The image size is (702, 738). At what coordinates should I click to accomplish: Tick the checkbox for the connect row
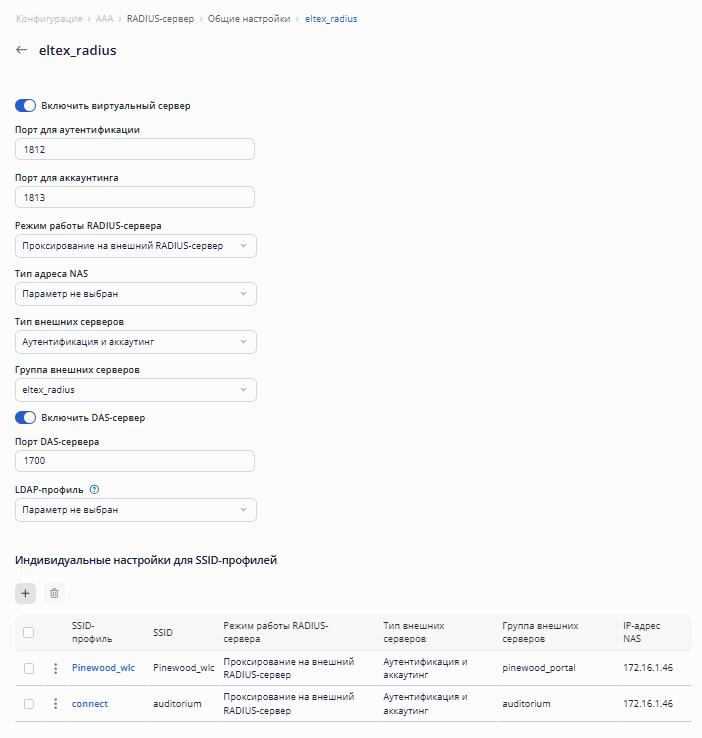point(29,704)
